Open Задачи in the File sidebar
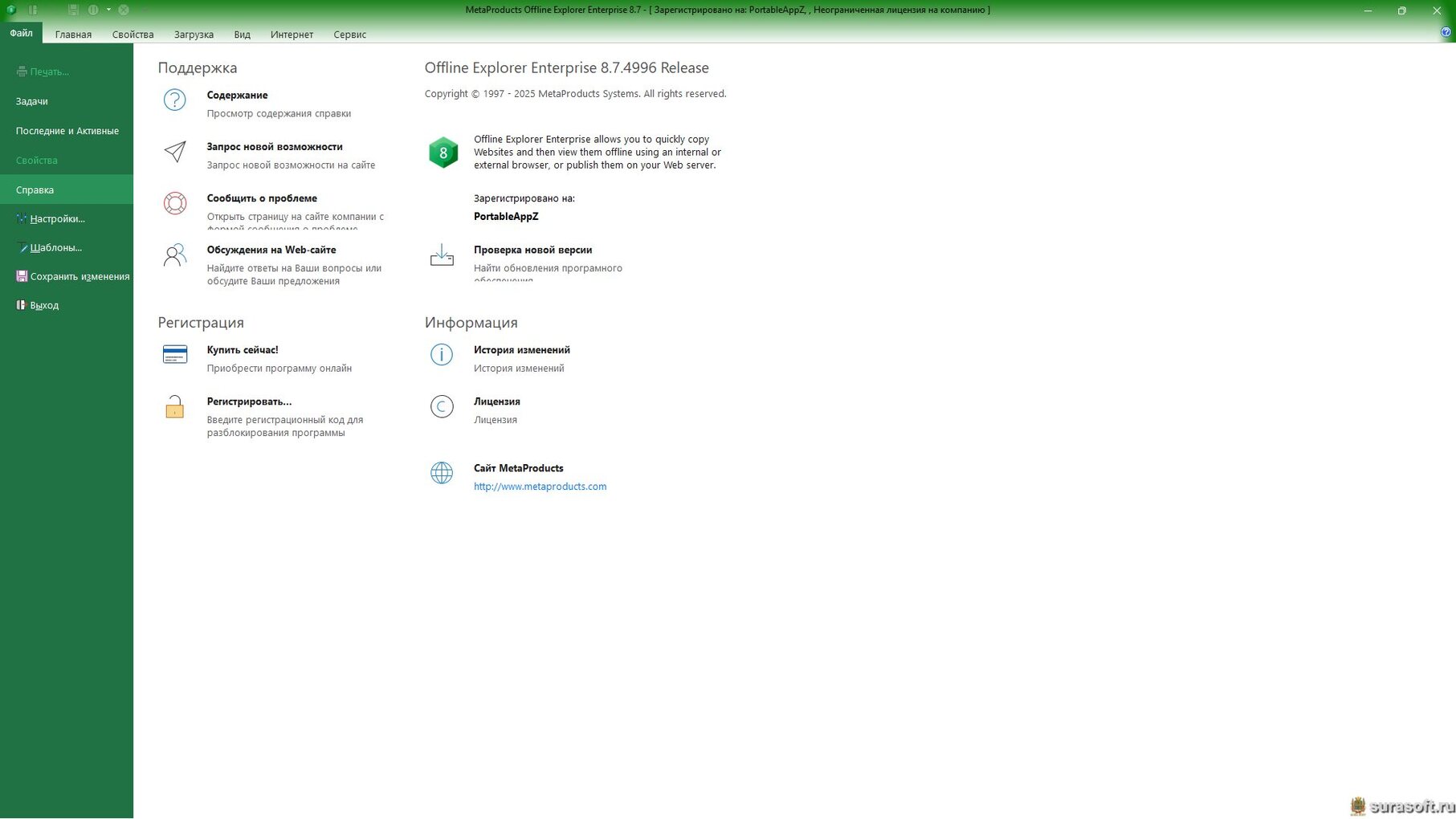The width and height of the screenshot is (1456, 819). tap(67, 101)
